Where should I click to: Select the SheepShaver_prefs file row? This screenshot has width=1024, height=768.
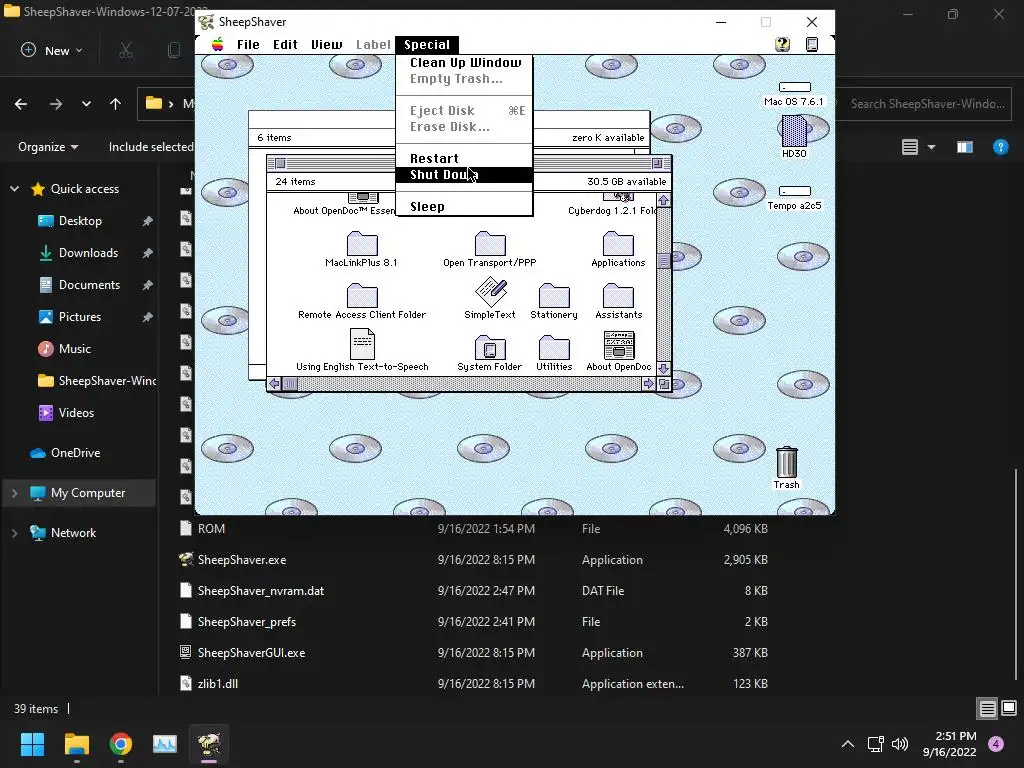(x=473, y=622)
